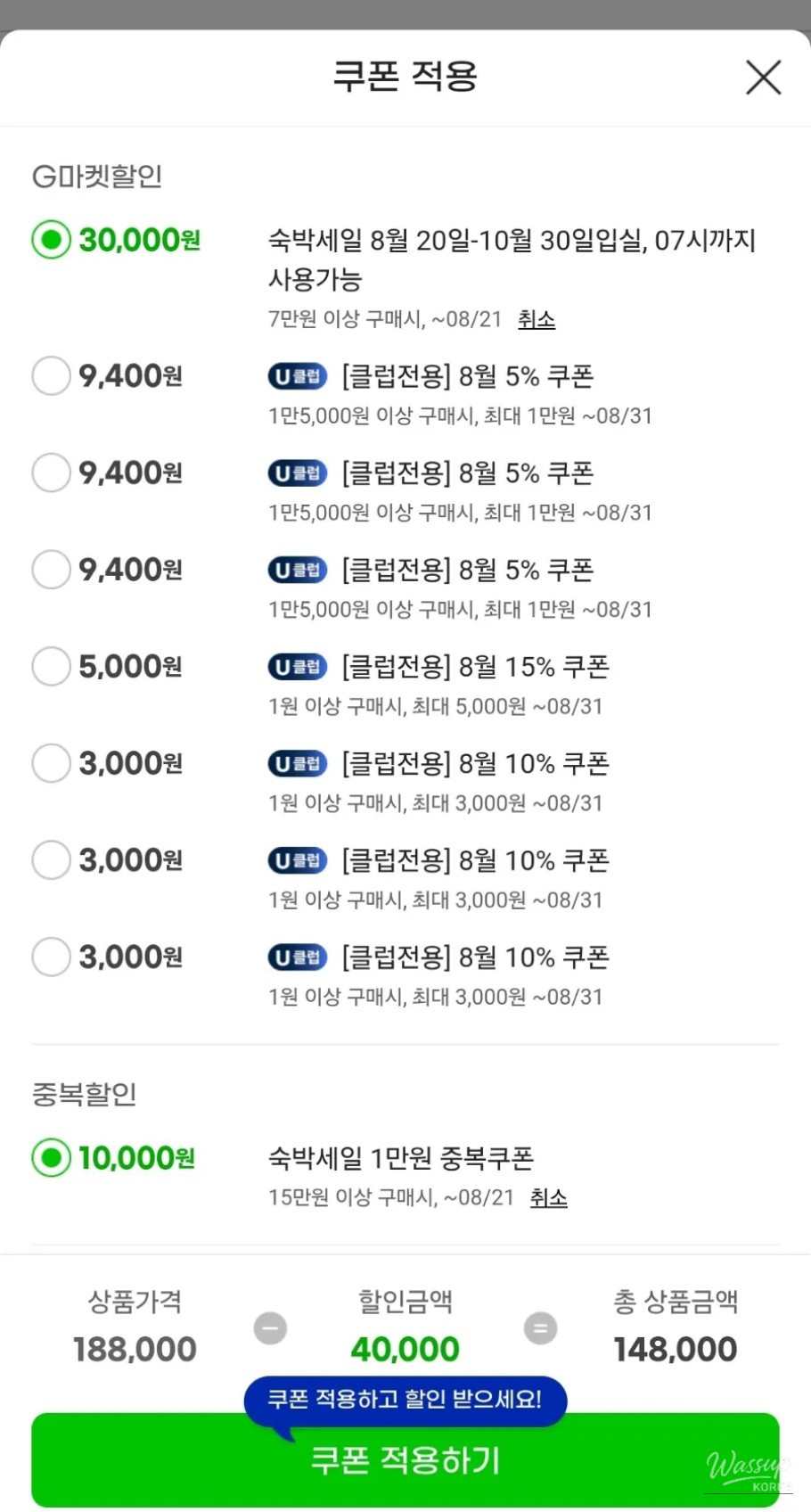
Task: Click the minus icon after 상품가격
Action: [270, 1327]
